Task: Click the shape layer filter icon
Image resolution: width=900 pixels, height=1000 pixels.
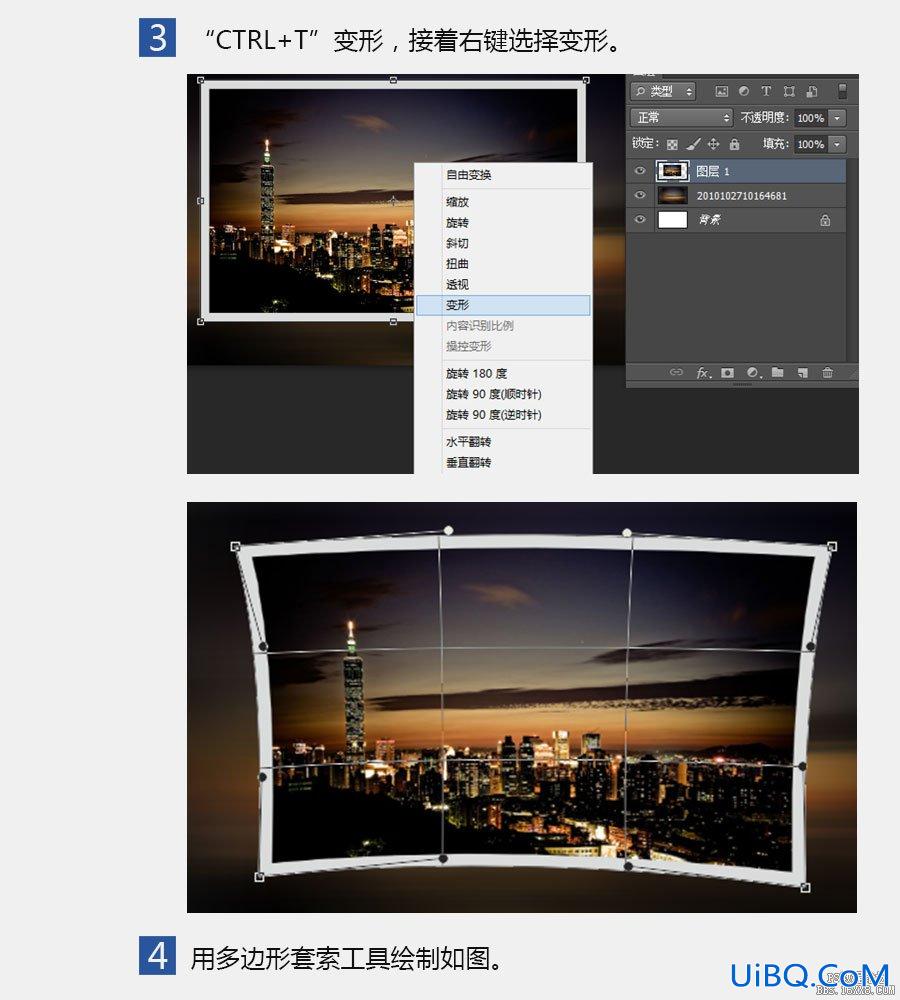Action: tap(789, 91)
